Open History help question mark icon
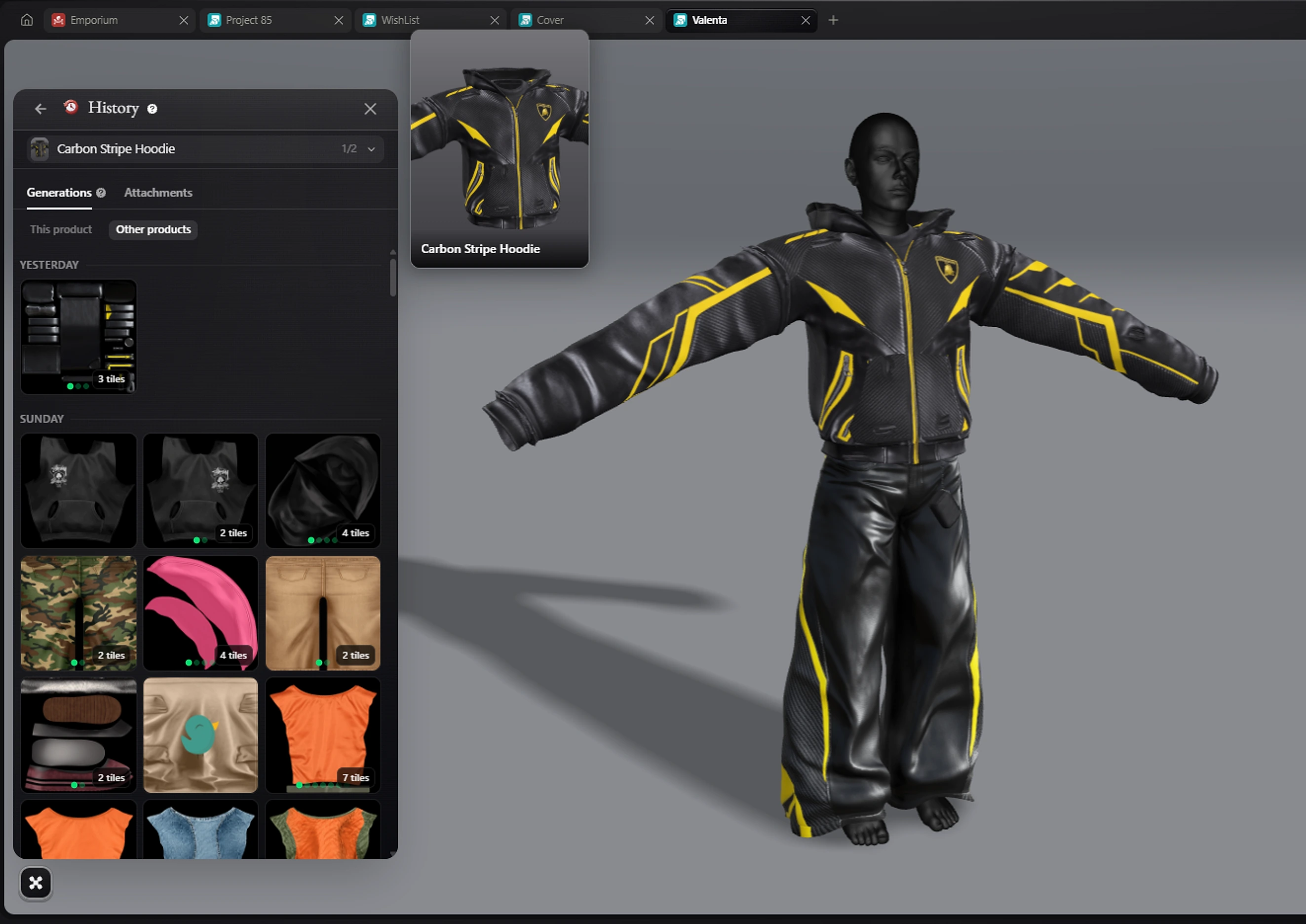This screenshot has height=924, width=1306. point(152,109)
